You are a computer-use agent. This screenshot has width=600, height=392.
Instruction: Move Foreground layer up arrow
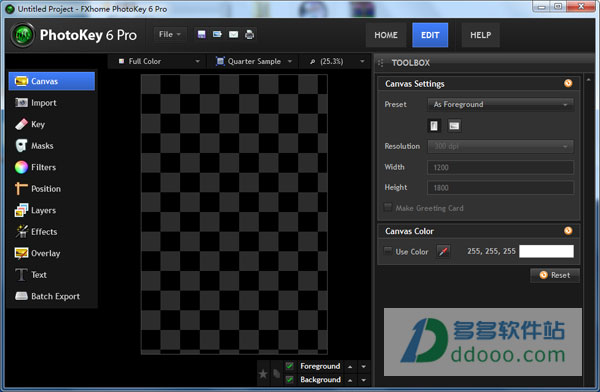350,367
